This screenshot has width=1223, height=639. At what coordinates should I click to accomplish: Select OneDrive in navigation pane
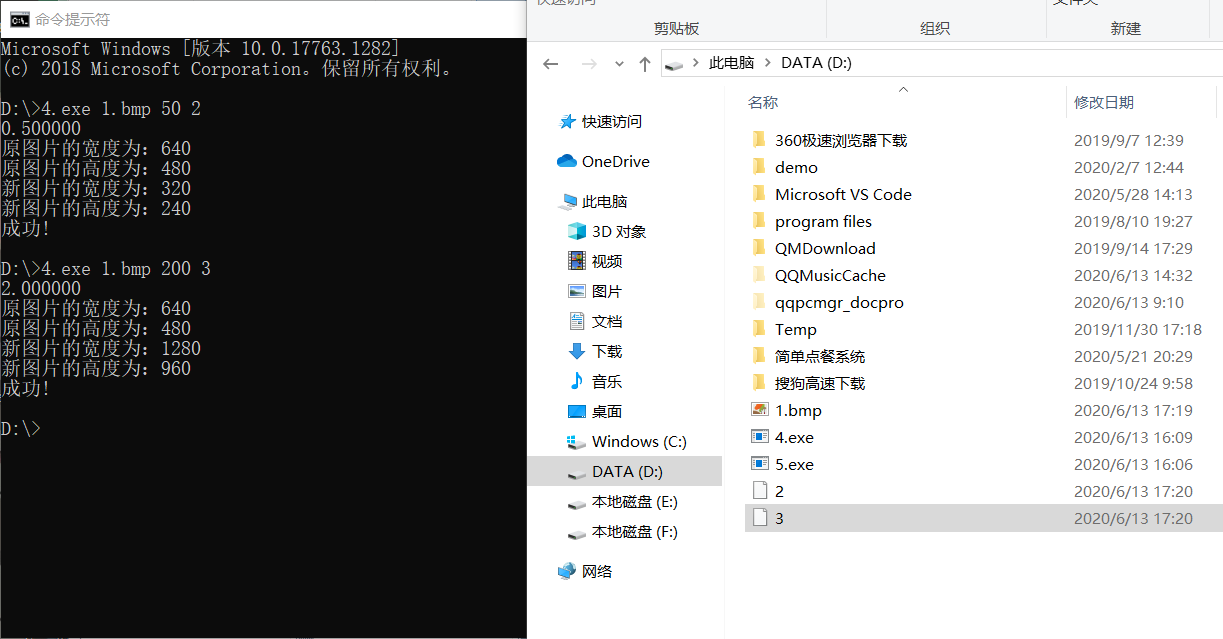[x=615, y=161]
